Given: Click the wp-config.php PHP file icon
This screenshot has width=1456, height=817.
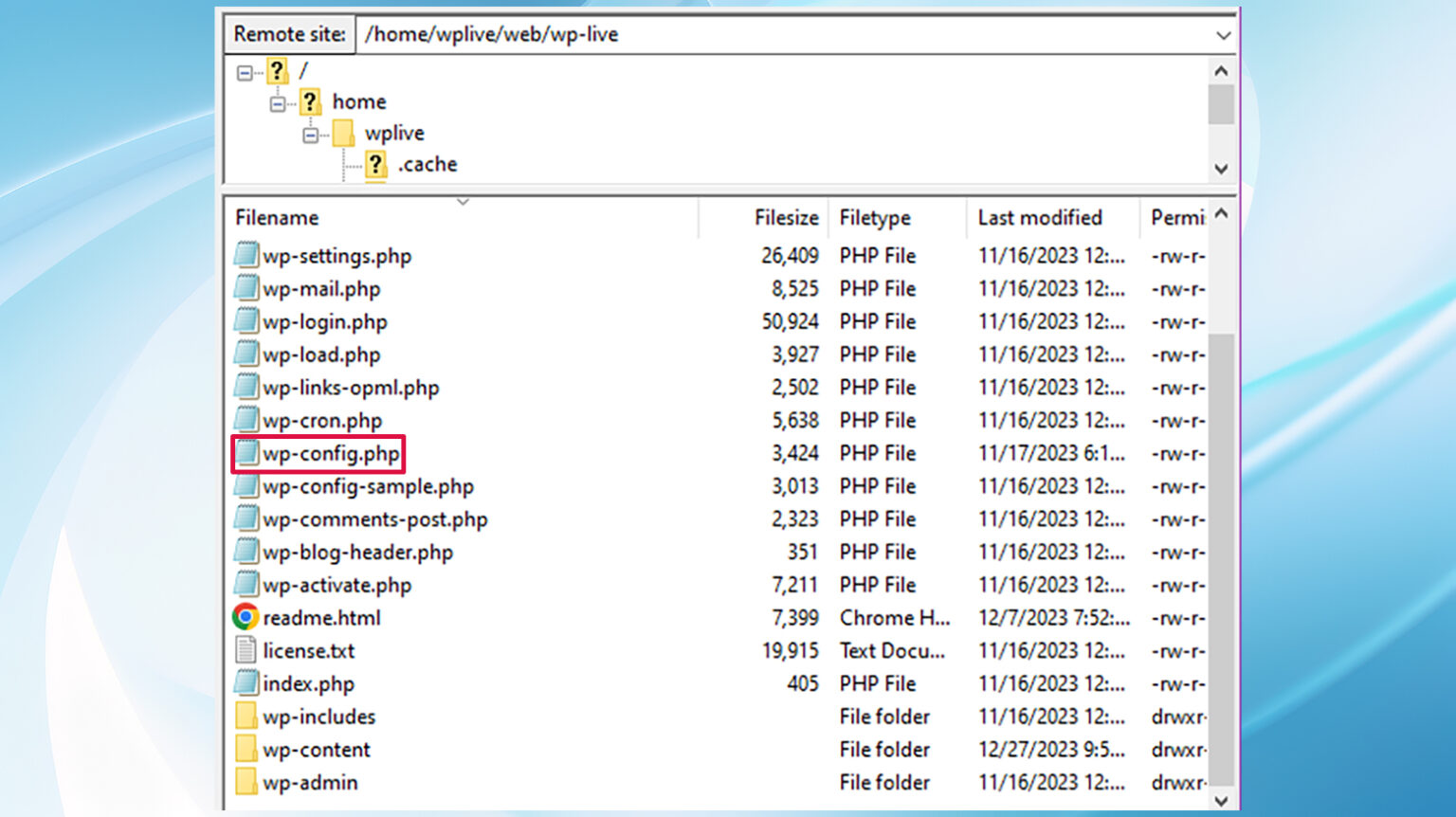Looking at the screenshot, I should click(x=246, y=453).
